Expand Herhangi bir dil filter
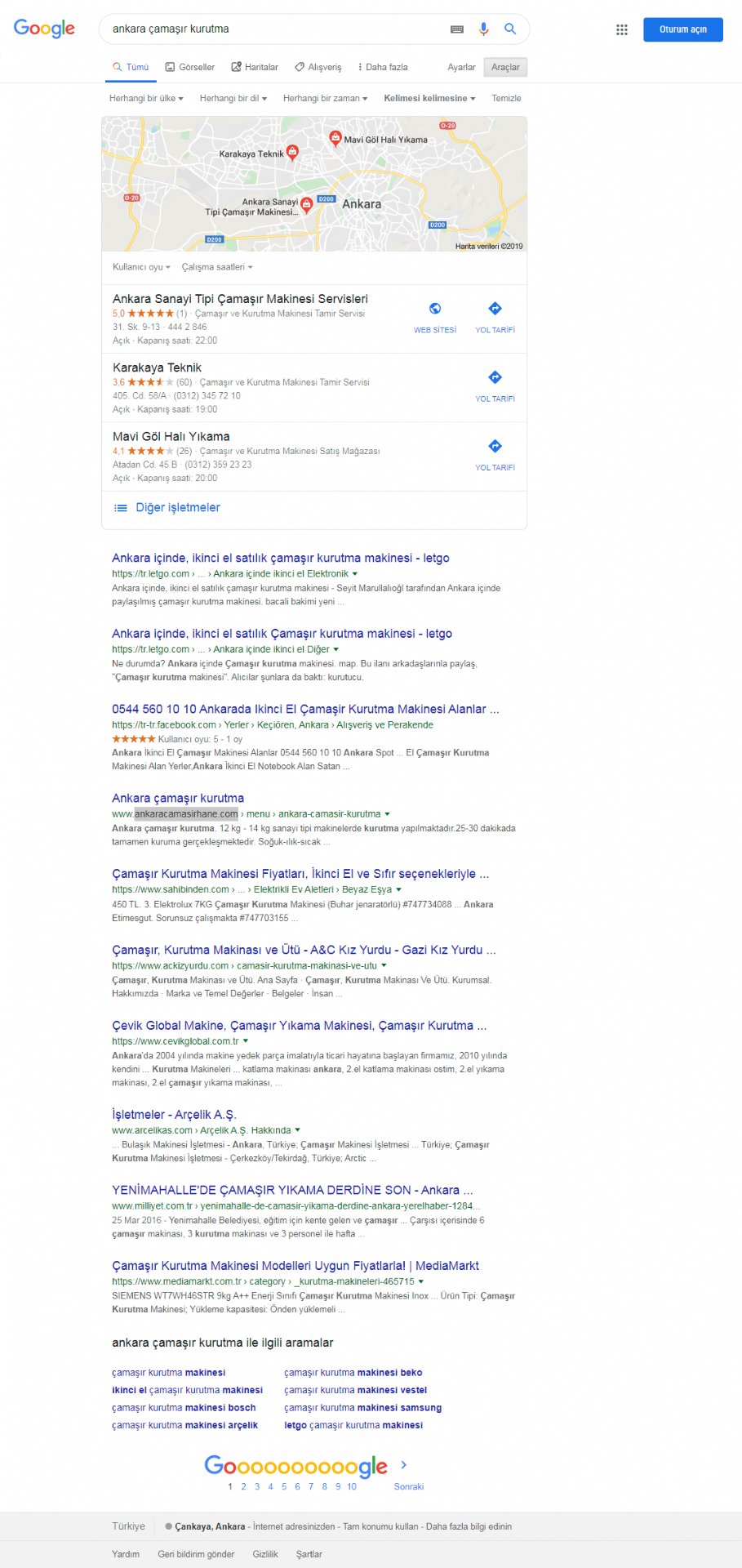Viewport: 742px width, 1568px height. pyautogui.click(x=233, y=98)
